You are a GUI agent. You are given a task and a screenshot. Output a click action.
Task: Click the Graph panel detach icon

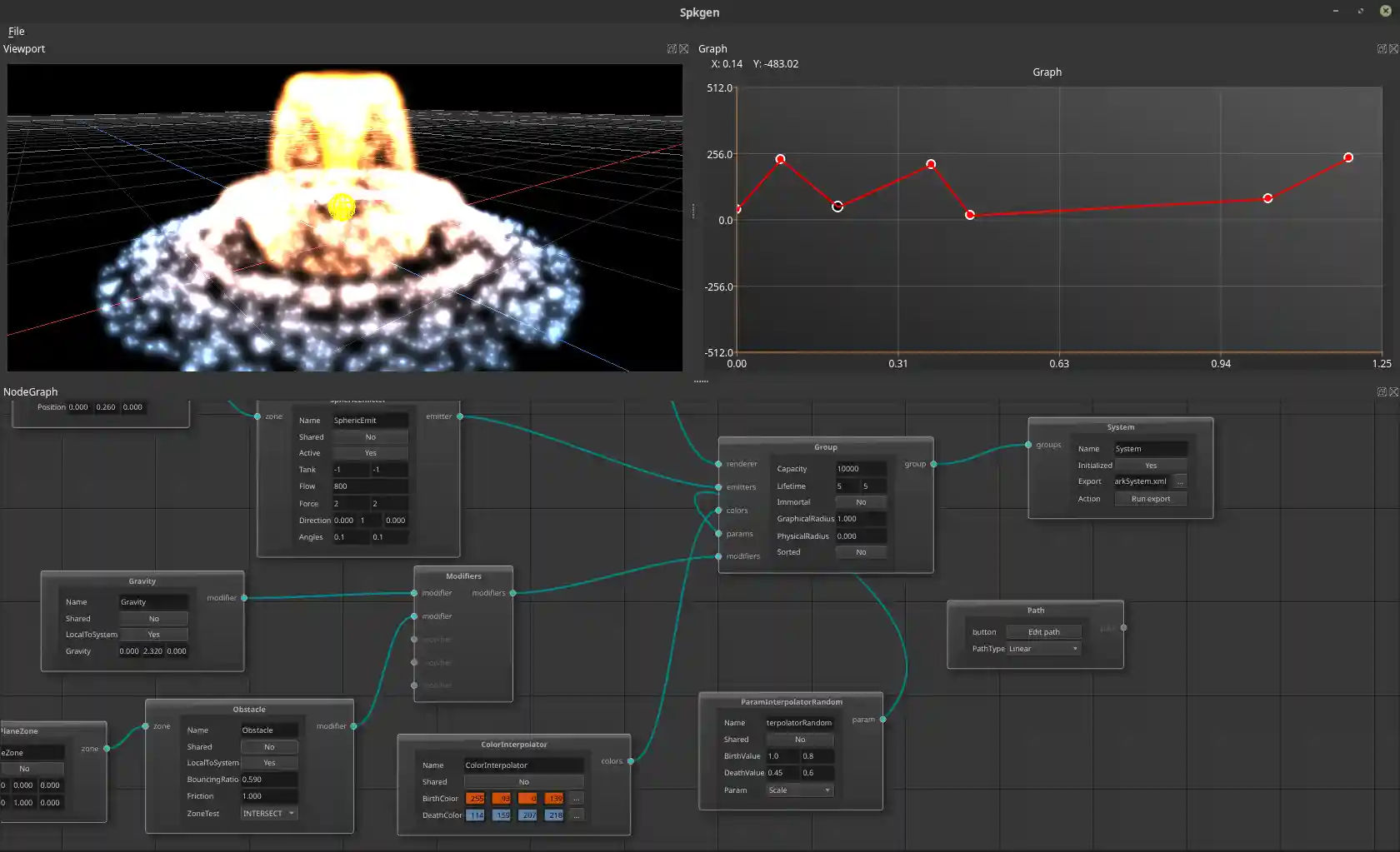tap(1381, 48)
